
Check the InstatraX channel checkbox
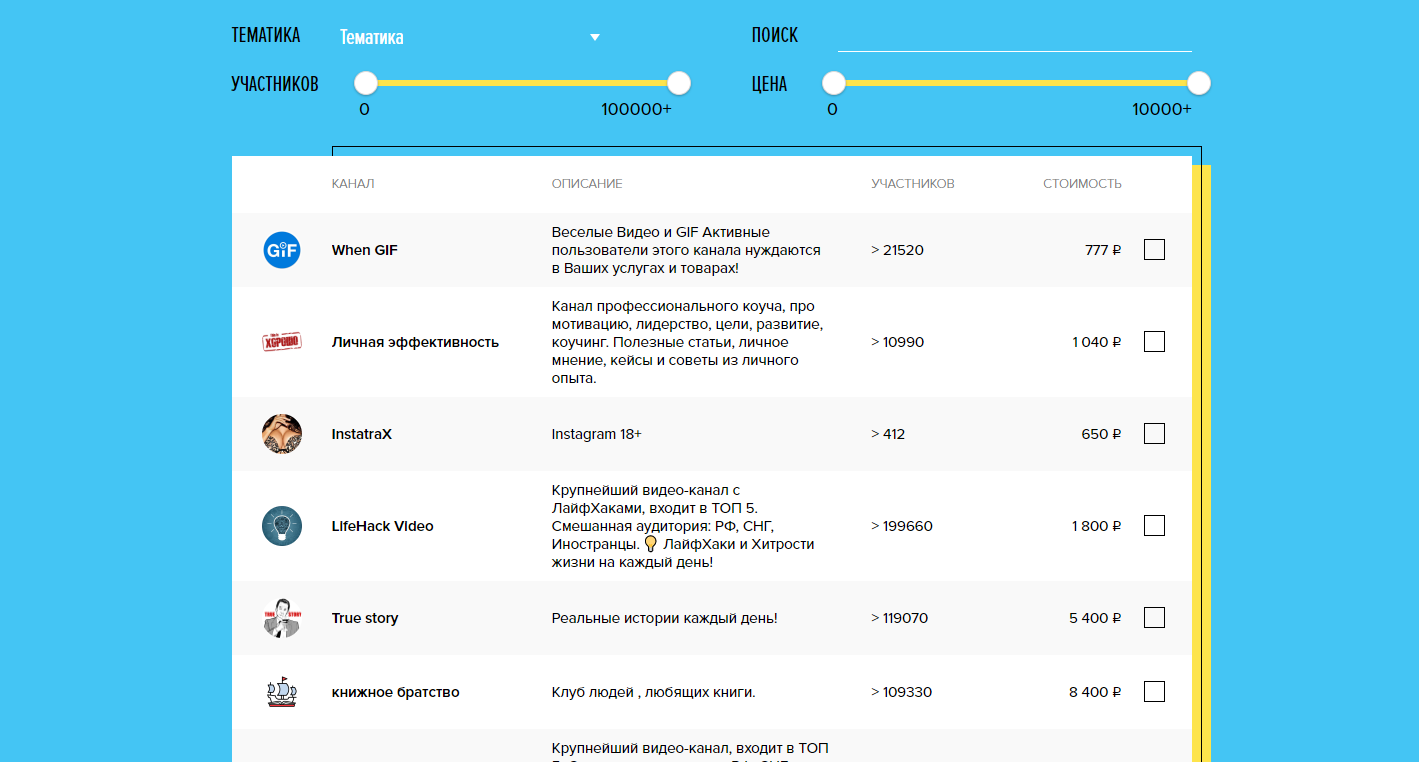[1154, 434]
